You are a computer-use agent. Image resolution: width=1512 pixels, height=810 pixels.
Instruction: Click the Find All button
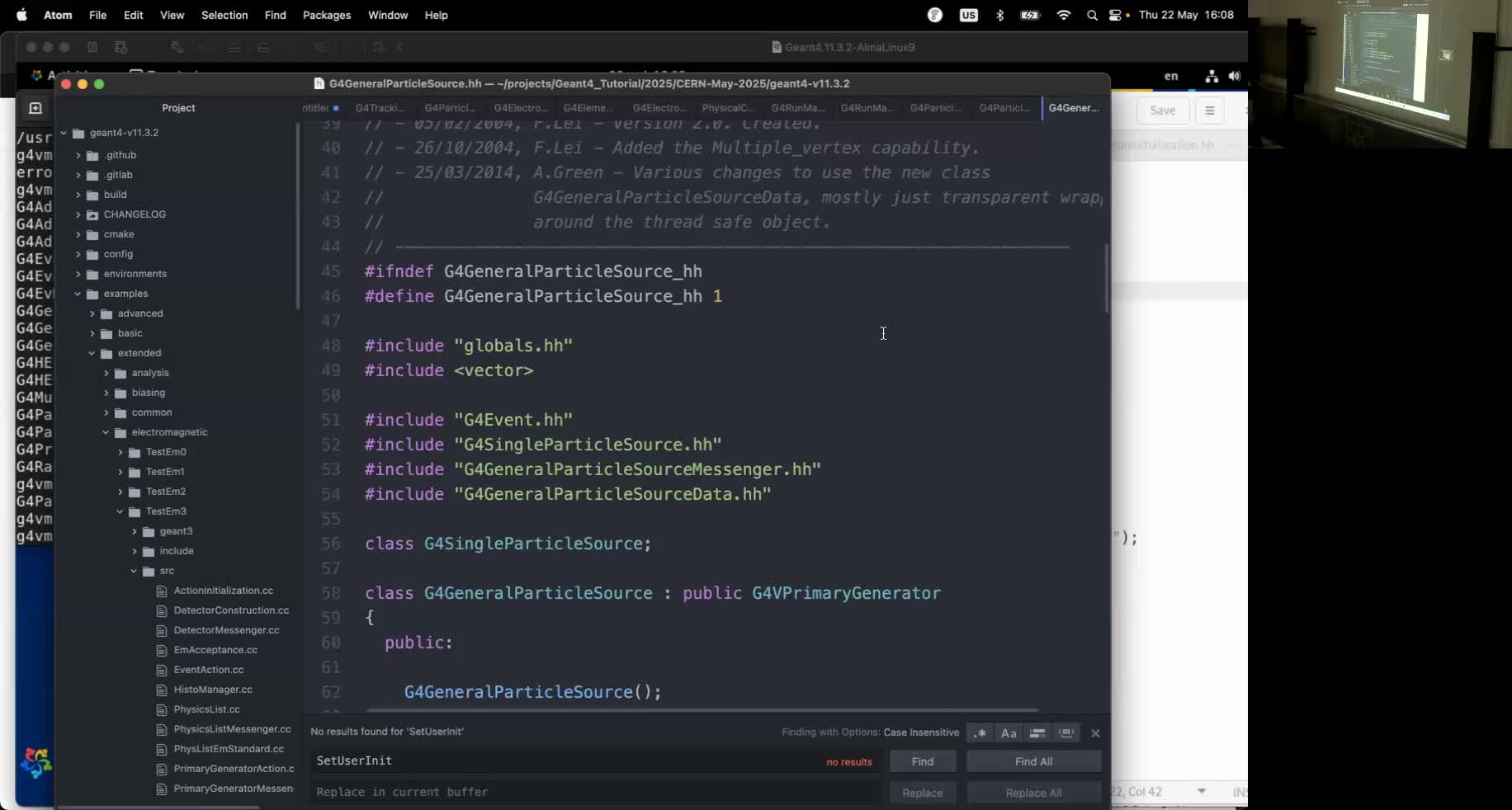(1033, 761)
